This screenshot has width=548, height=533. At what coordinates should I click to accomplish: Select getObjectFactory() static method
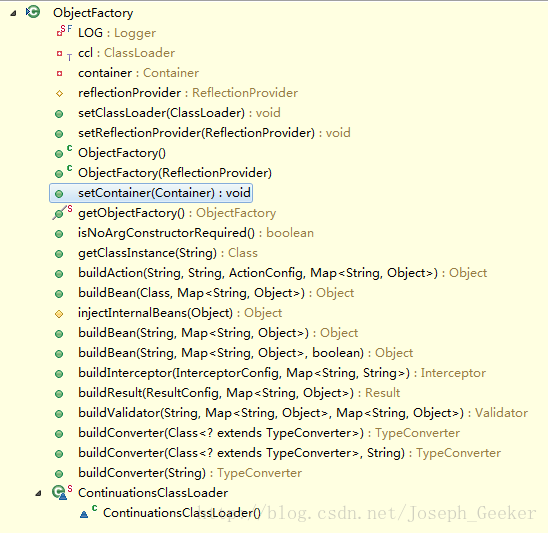tap(177, 213)
